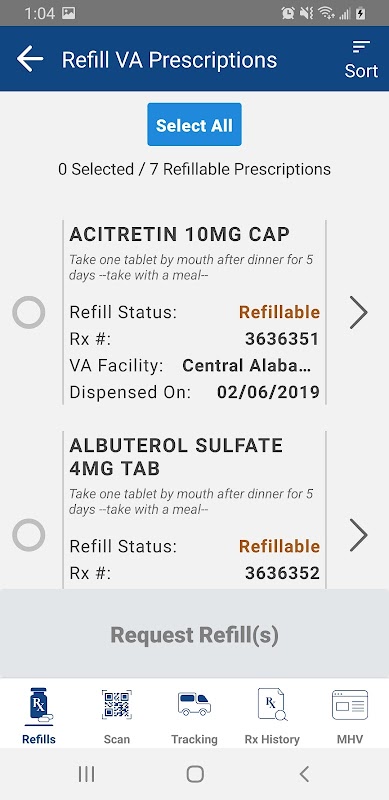Tap the Request Refill(s) button
Viewport: 389px width, 800px height.
(x=194, y=634)
